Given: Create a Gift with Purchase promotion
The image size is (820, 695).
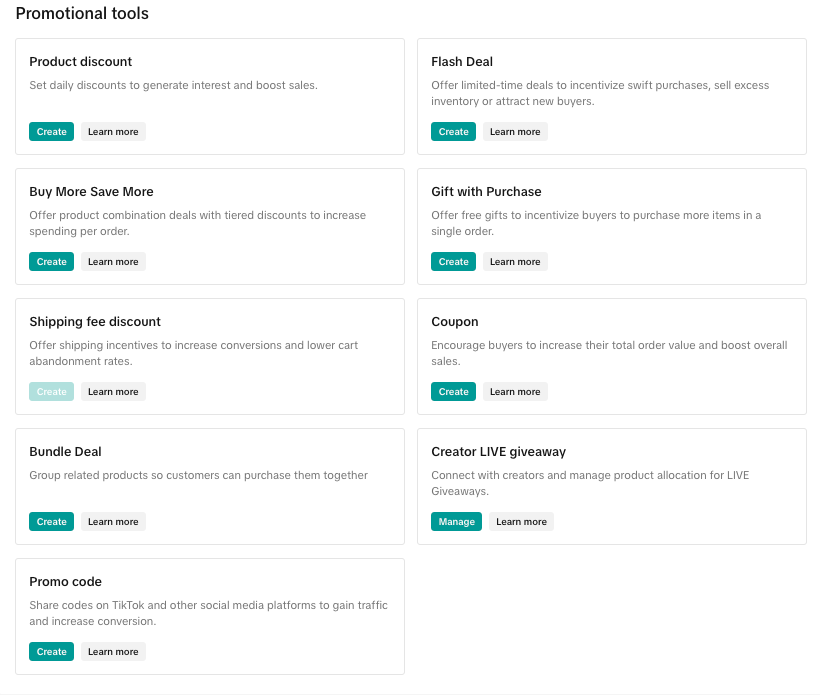Looking at the screenshot, I should (453, 262).
